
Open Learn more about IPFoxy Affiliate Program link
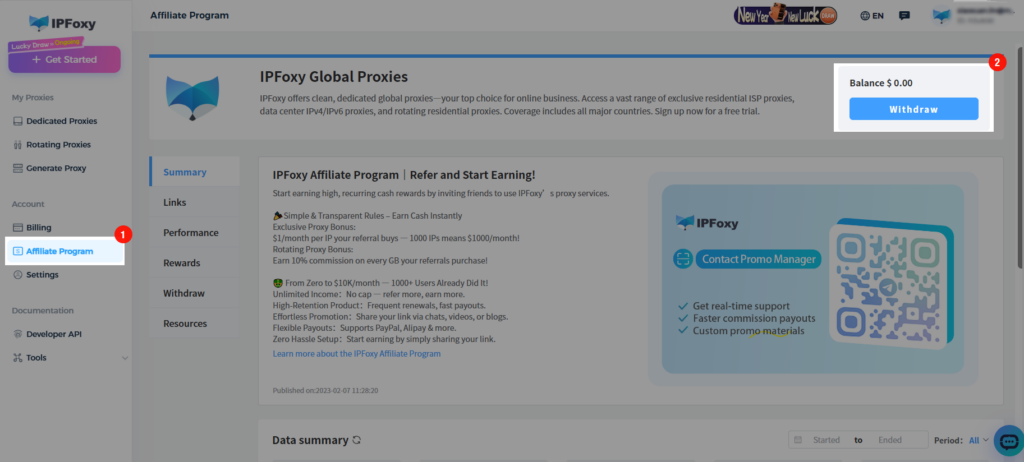[357, 354]
